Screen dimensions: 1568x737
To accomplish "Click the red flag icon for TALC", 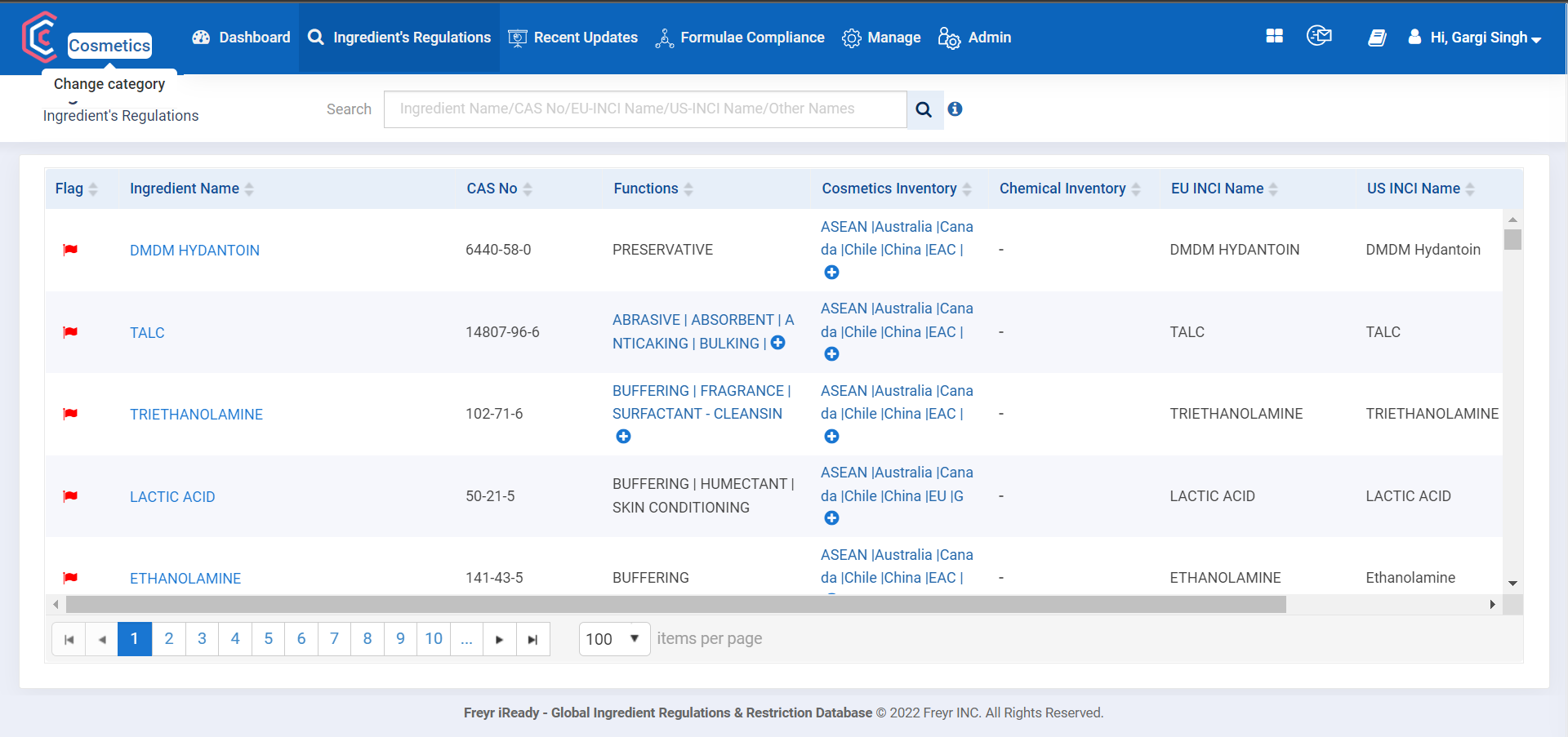I will (70, 332).
